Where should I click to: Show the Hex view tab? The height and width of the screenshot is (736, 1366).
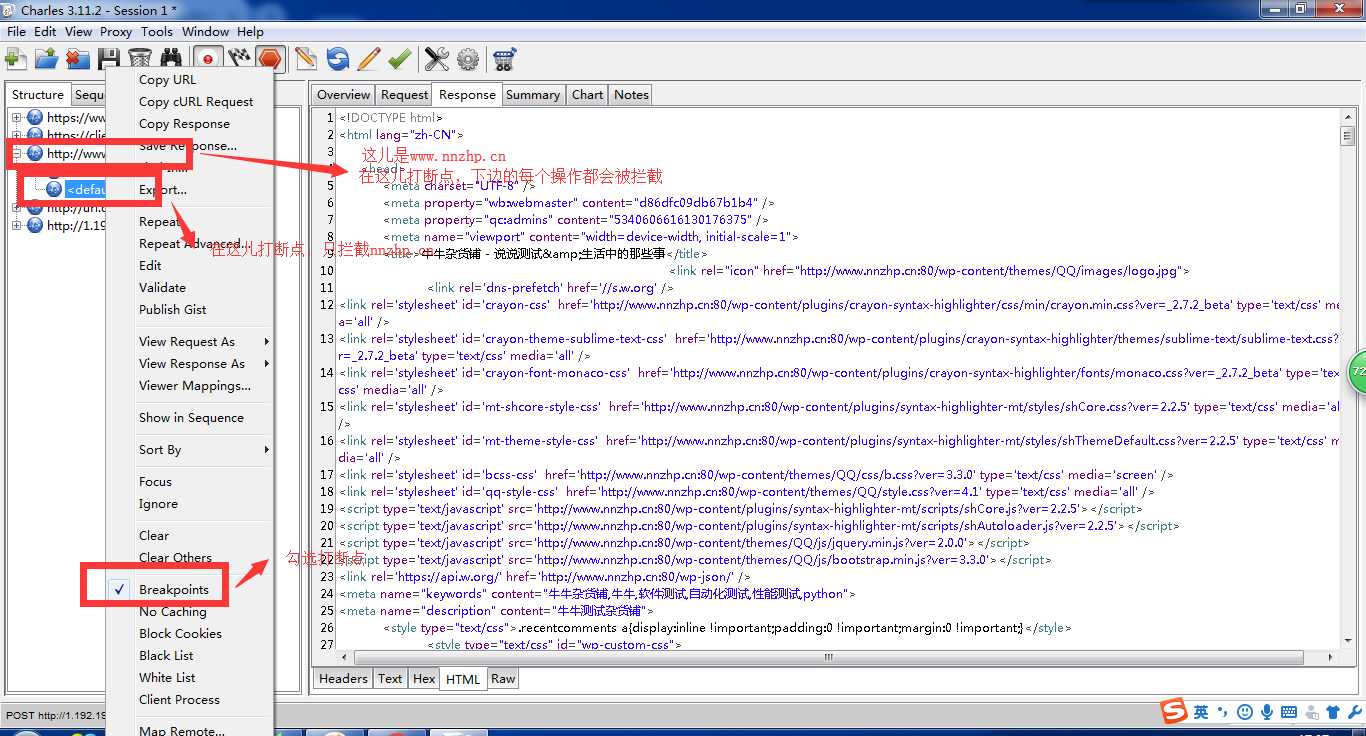click(424, 678)
